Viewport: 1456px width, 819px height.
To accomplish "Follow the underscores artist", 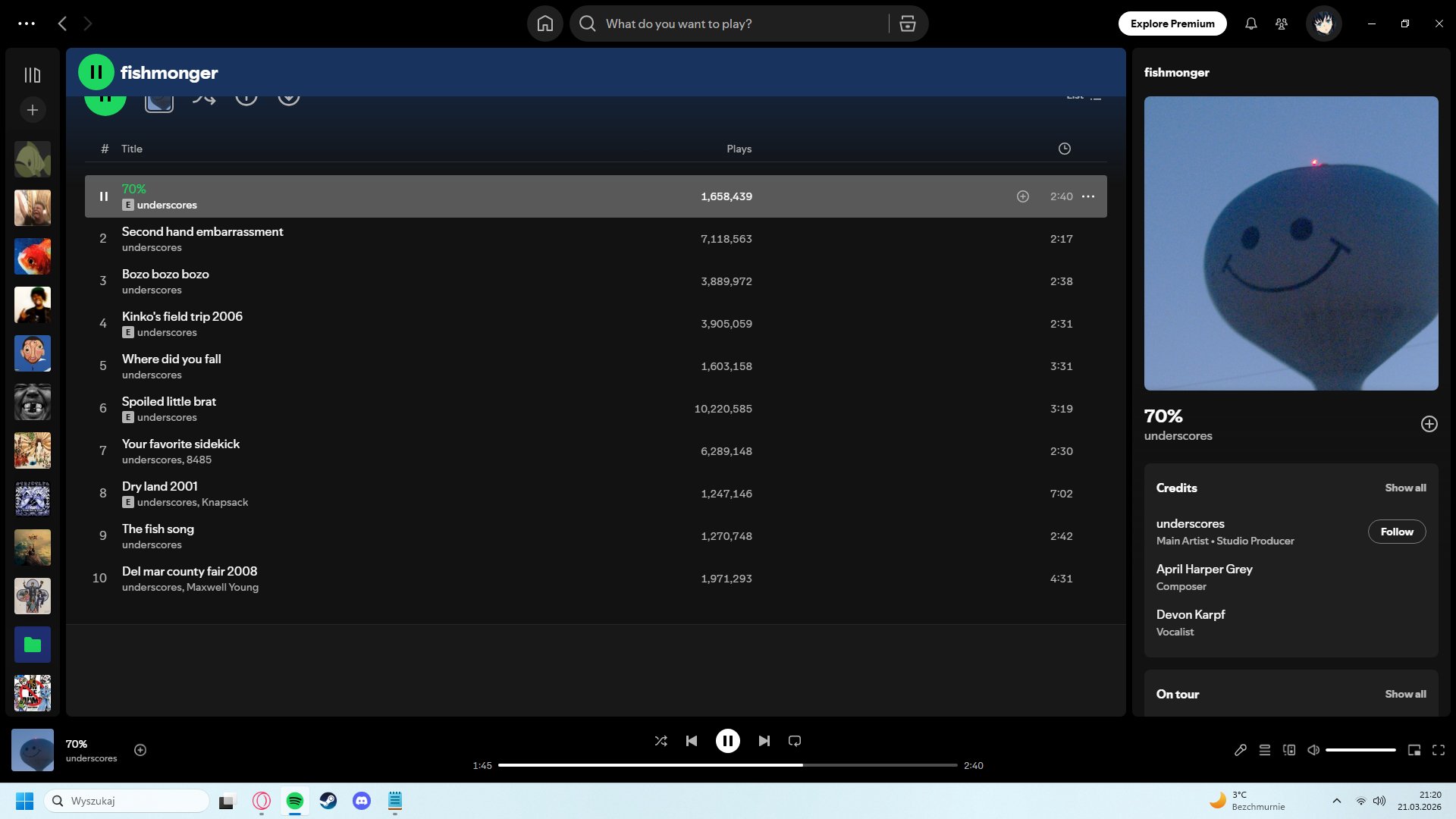I will point(1396,532).
